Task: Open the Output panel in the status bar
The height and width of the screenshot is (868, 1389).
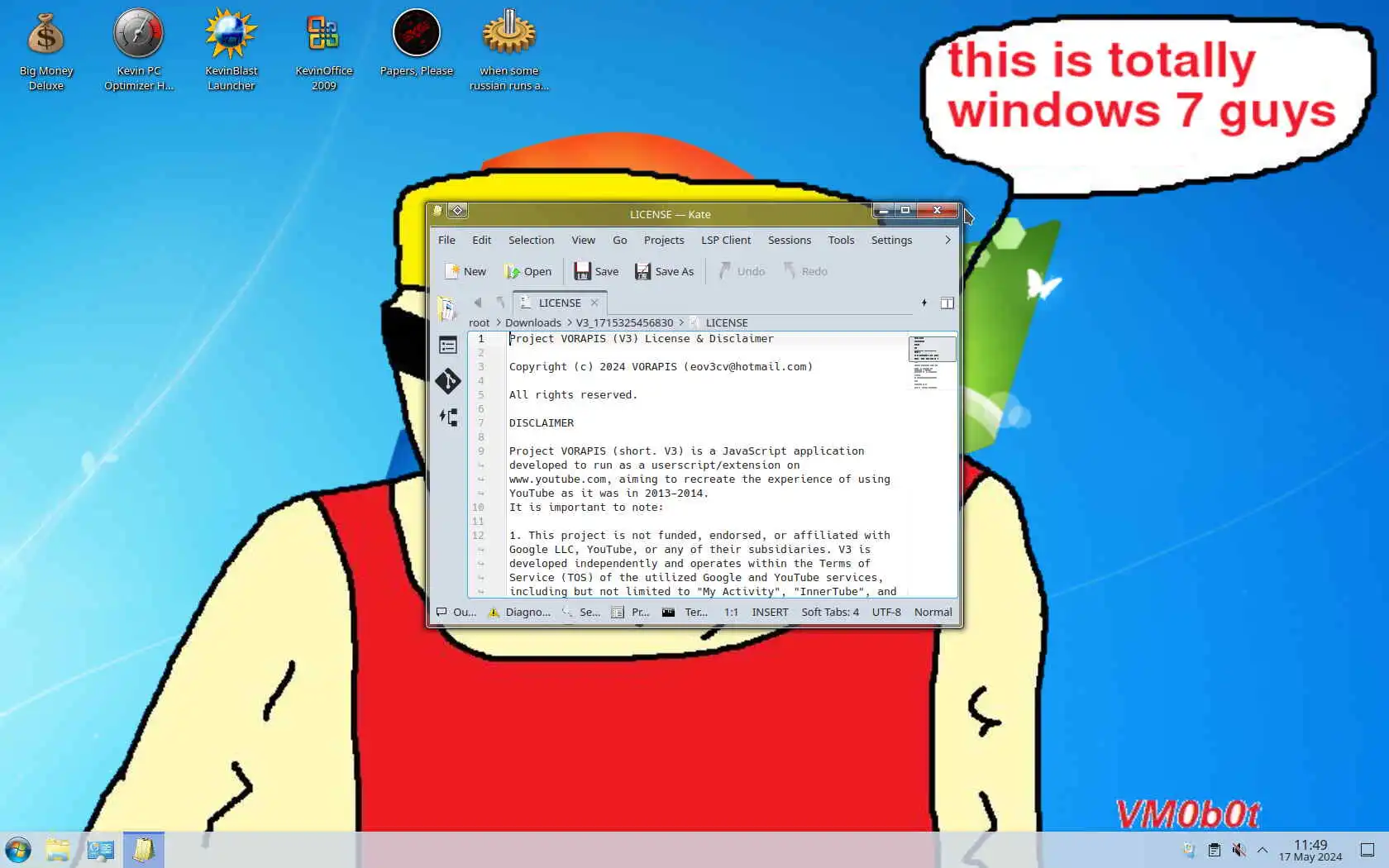Action: click(456, 612)
